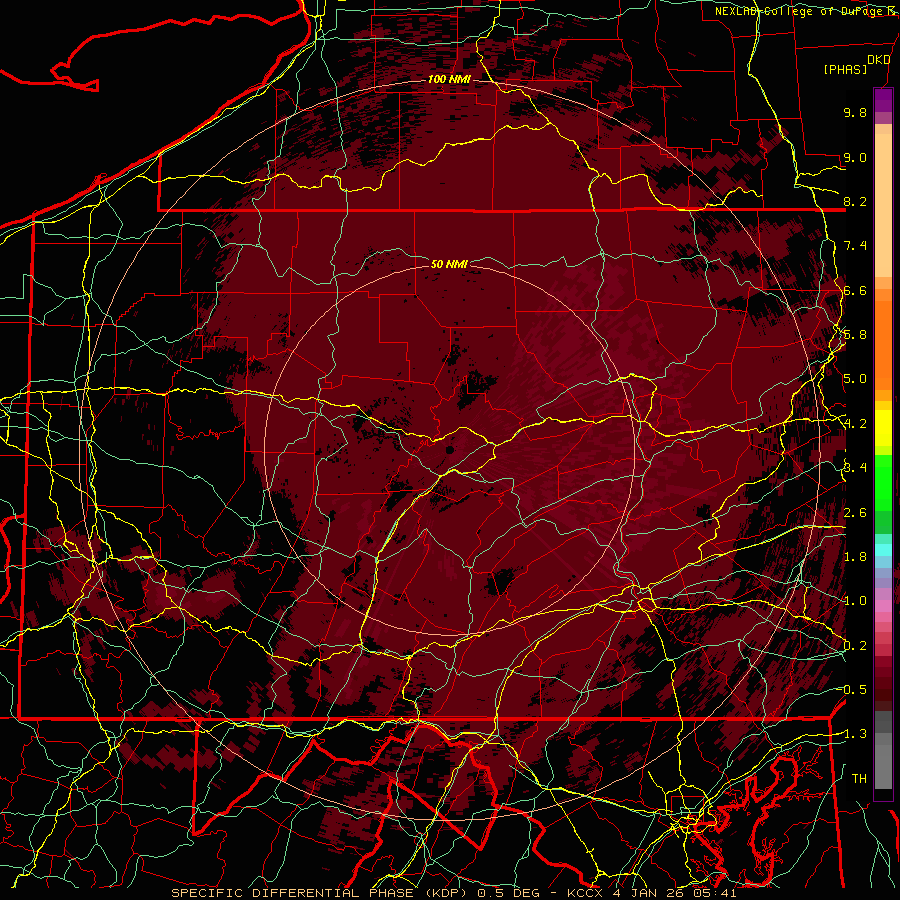The width and height of the screenshot is (900, 900).
Task: Click the 7.4 value on the color scale
Action: pyautogui.click(x=855, y=246)
